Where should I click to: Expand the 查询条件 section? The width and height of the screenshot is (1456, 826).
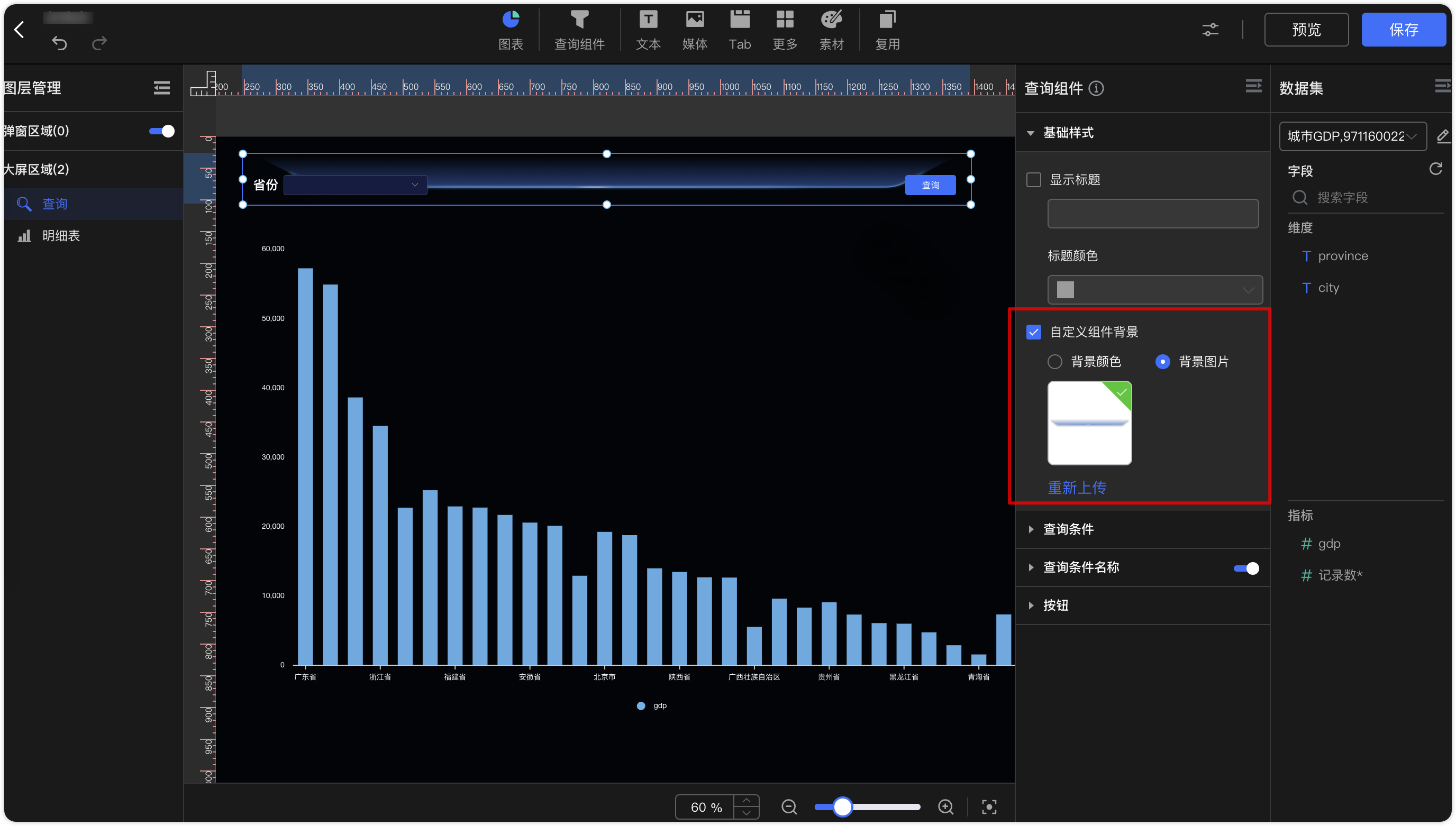pyautogui.click(x=1031, y=529)
